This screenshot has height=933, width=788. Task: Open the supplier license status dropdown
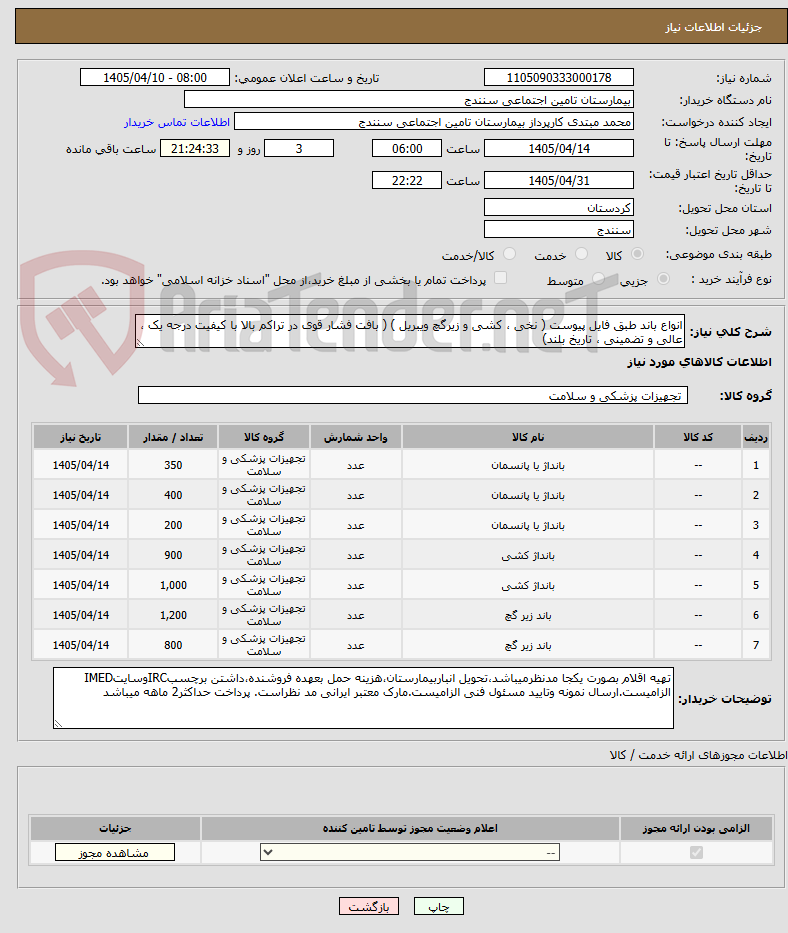(x=409, y=852)
